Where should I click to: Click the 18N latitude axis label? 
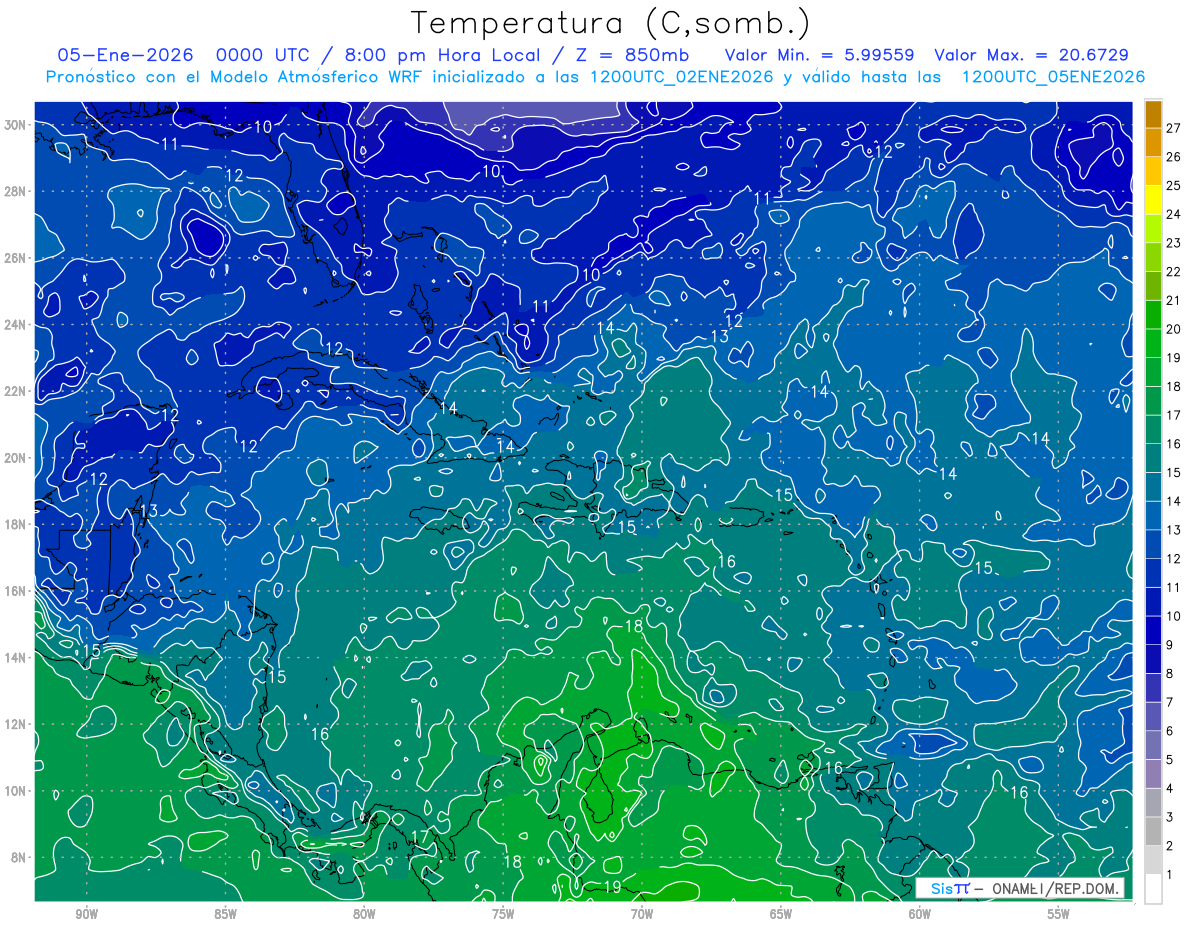[16, 524]
